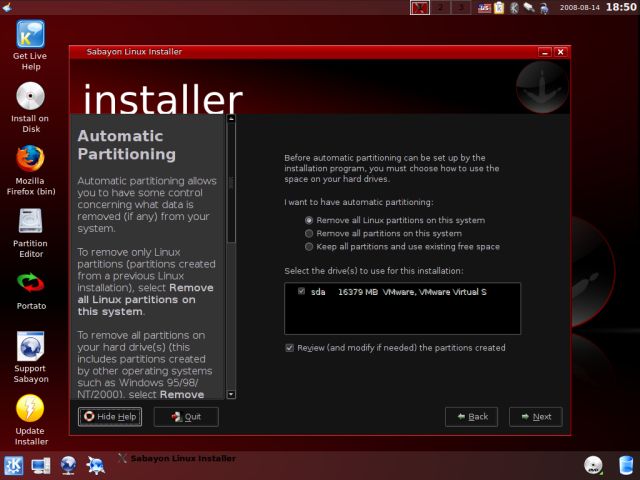This screenshot has height=480, width=640.
Task: Go Back to the previous installer step
Action: (471, 416)
